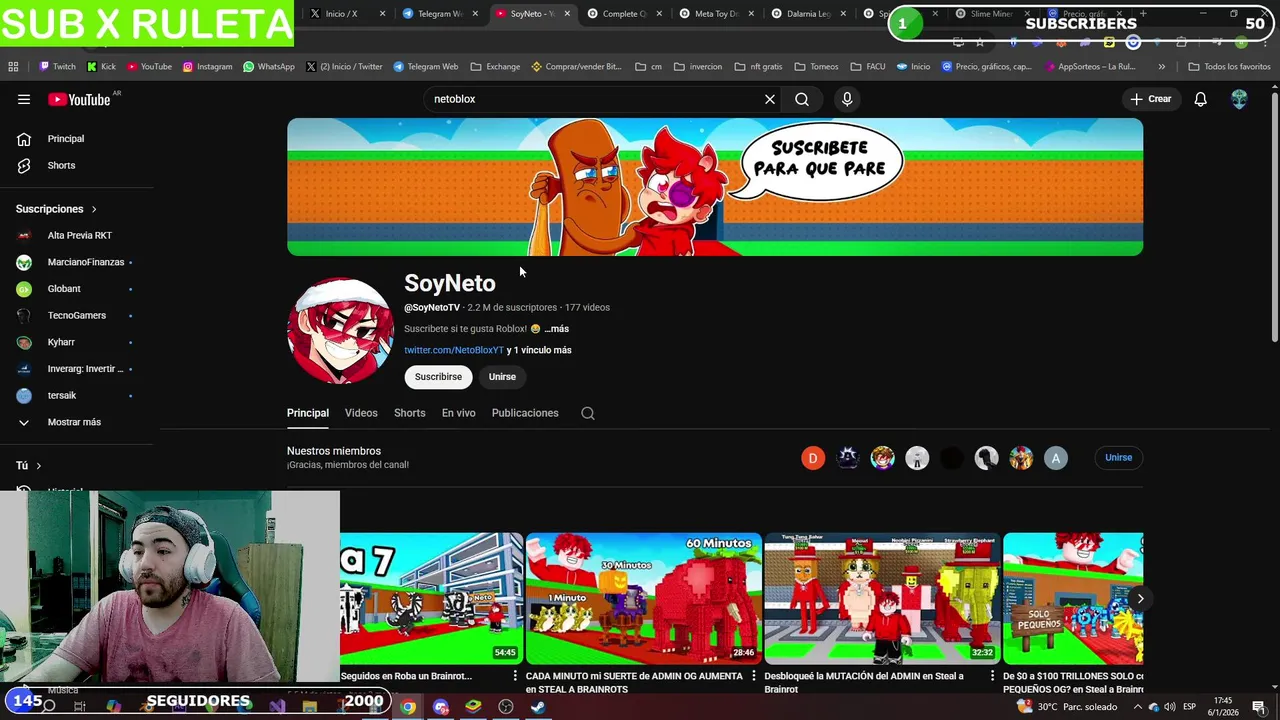Viewport: 1280px width, 720px height.
Task: Click Unirse button in the members row
Action: click(1118, 458)
